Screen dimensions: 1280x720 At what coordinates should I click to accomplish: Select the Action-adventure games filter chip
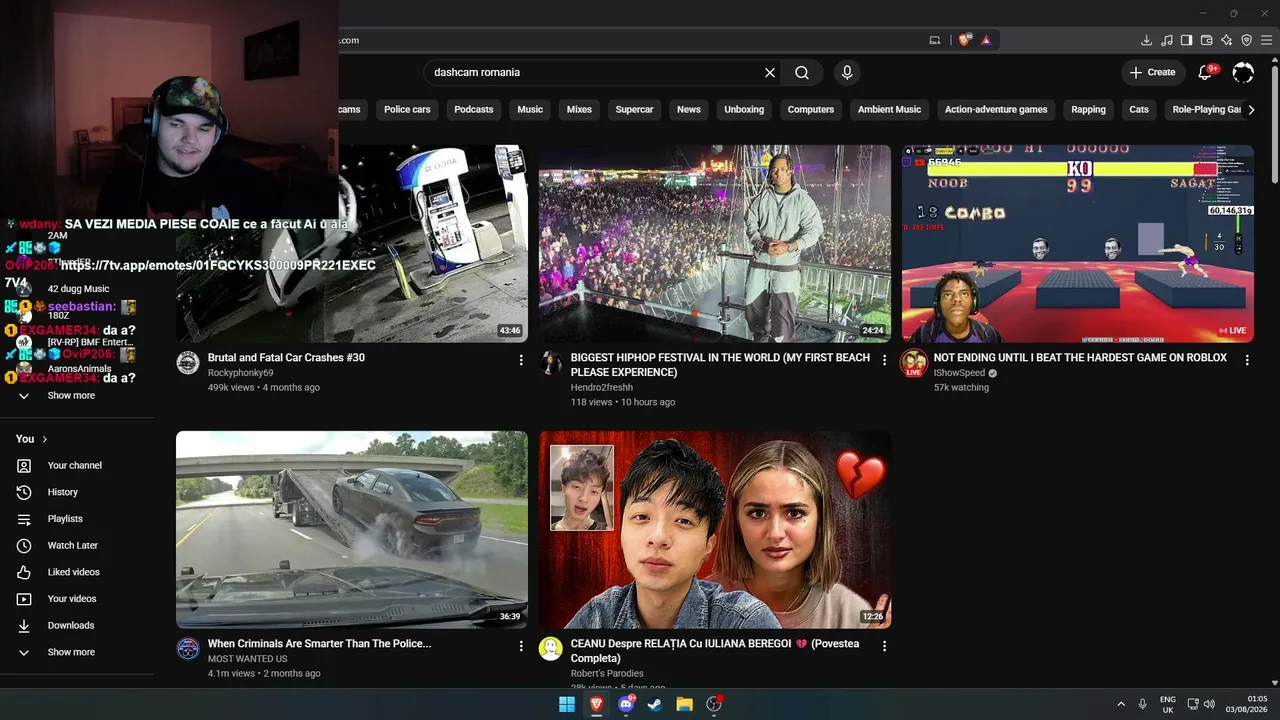coord(996,110)
